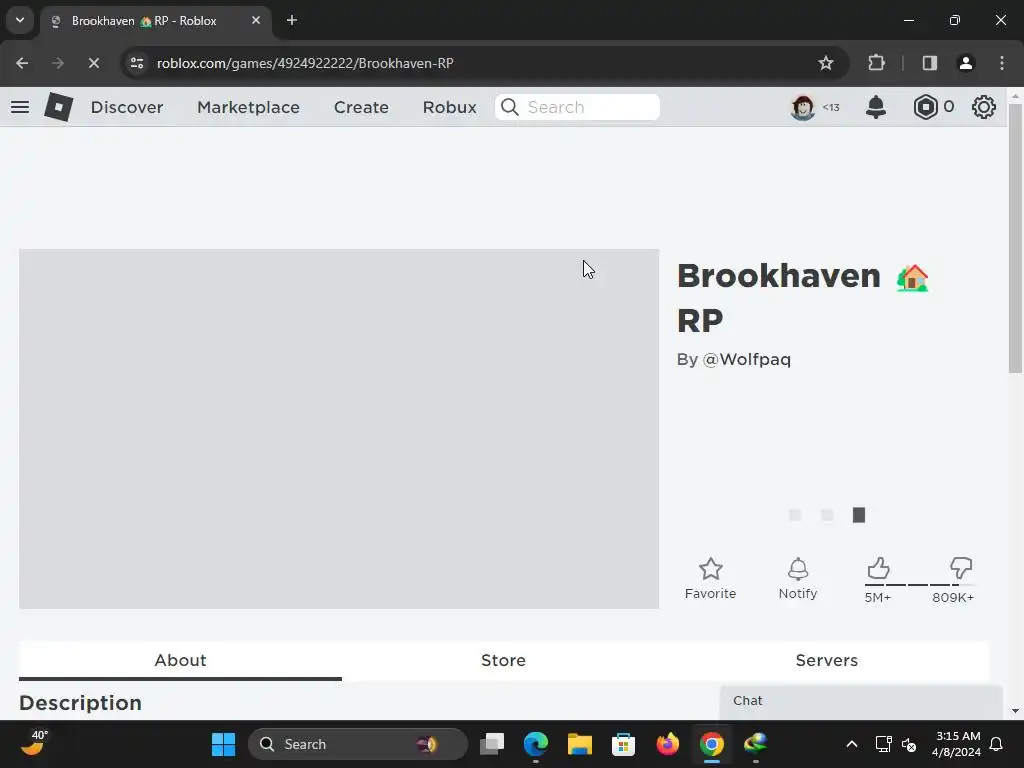Open the @Wolfpaq creator profile link

point(746,360)
